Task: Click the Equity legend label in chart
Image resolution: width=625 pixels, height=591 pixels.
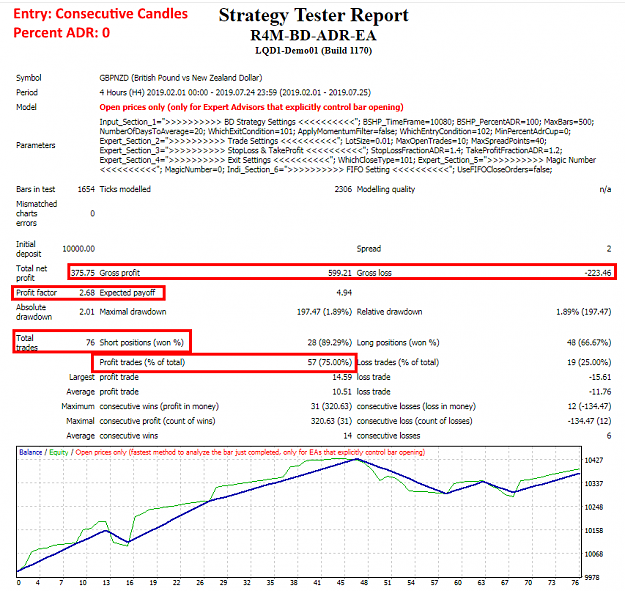Action: (59, 452)
